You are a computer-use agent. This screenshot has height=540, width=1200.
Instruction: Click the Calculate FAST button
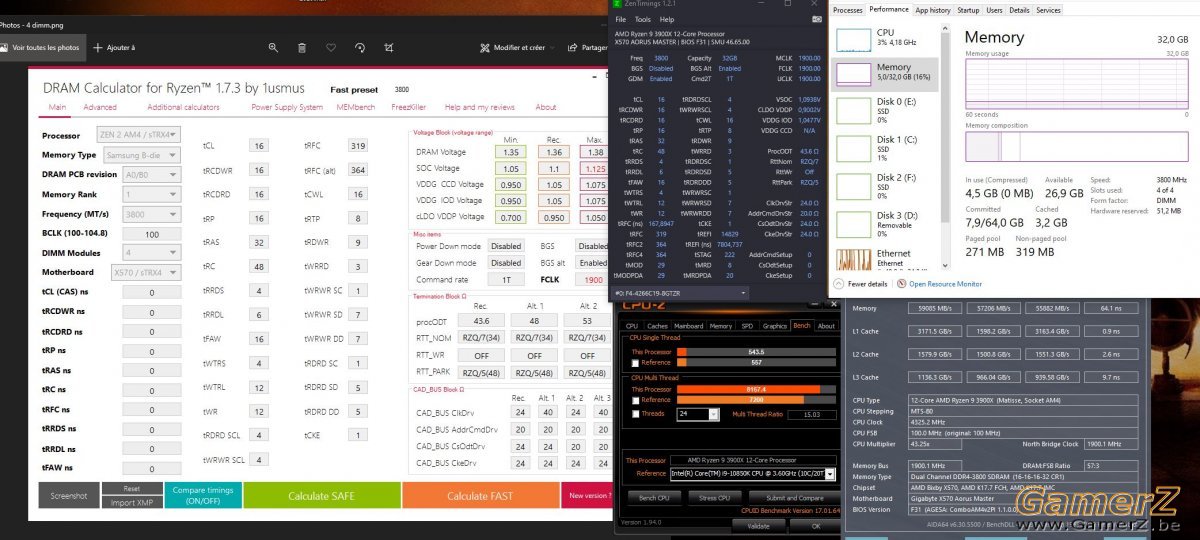[481, 495]
